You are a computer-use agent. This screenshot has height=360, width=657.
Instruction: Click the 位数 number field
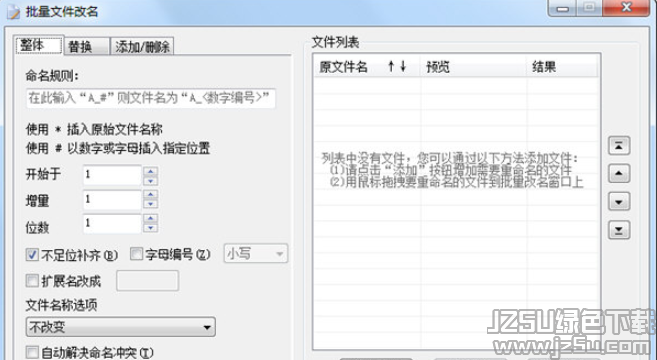[x=112, y=223]
